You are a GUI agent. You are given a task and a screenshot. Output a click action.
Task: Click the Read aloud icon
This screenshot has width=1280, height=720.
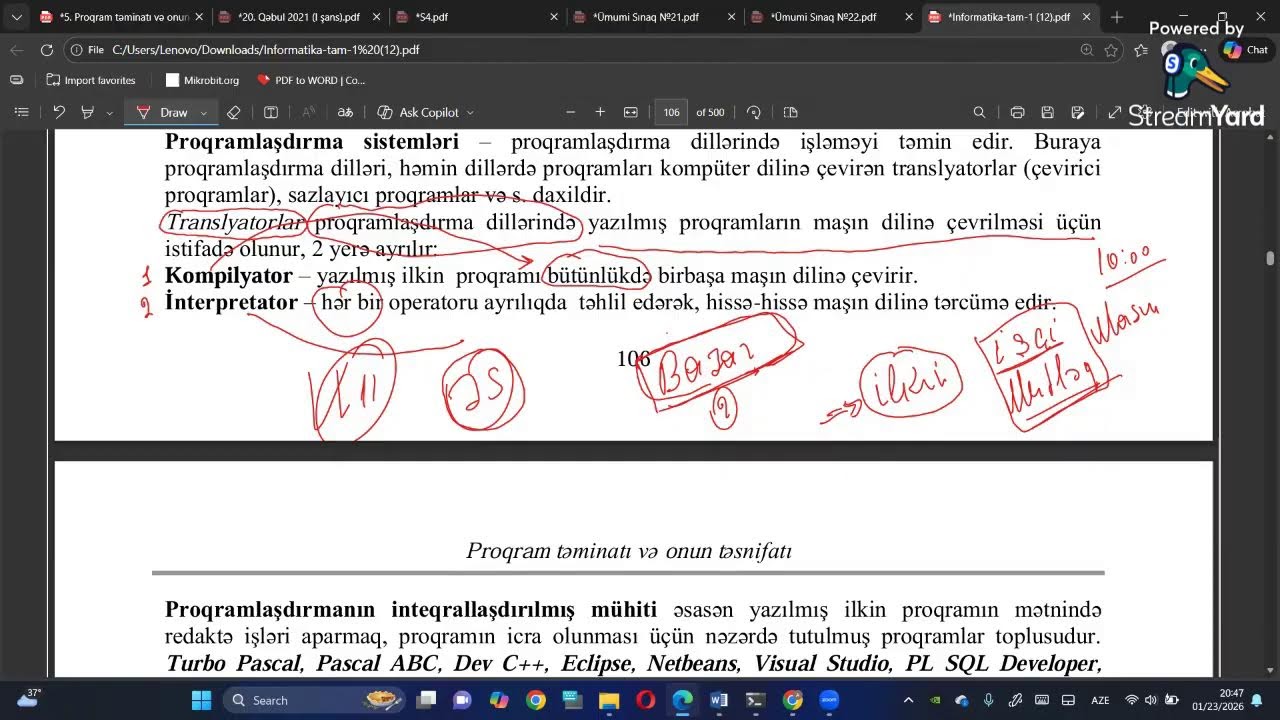(308, 112)
